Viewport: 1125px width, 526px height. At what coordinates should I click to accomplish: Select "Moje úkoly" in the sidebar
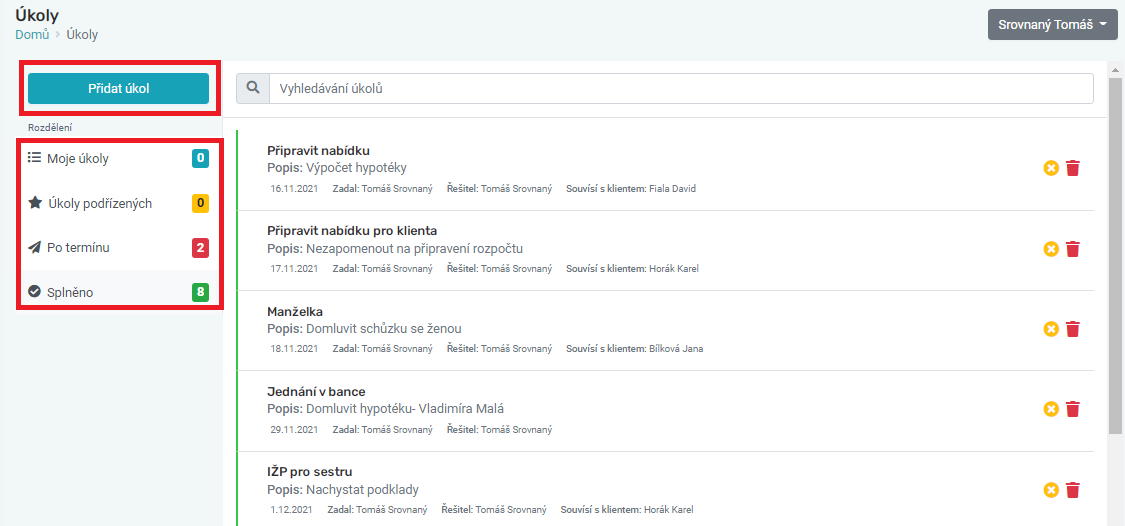118,159
